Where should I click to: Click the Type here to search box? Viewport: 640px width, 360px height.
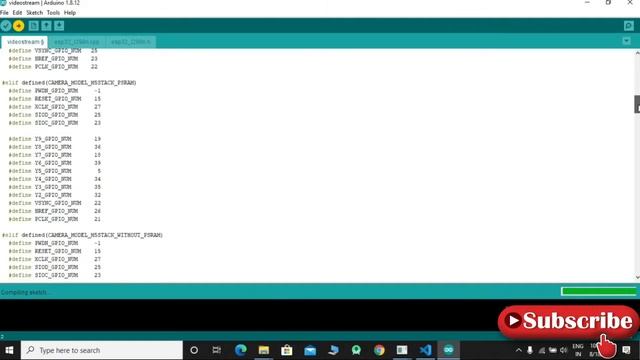[102, 350]
